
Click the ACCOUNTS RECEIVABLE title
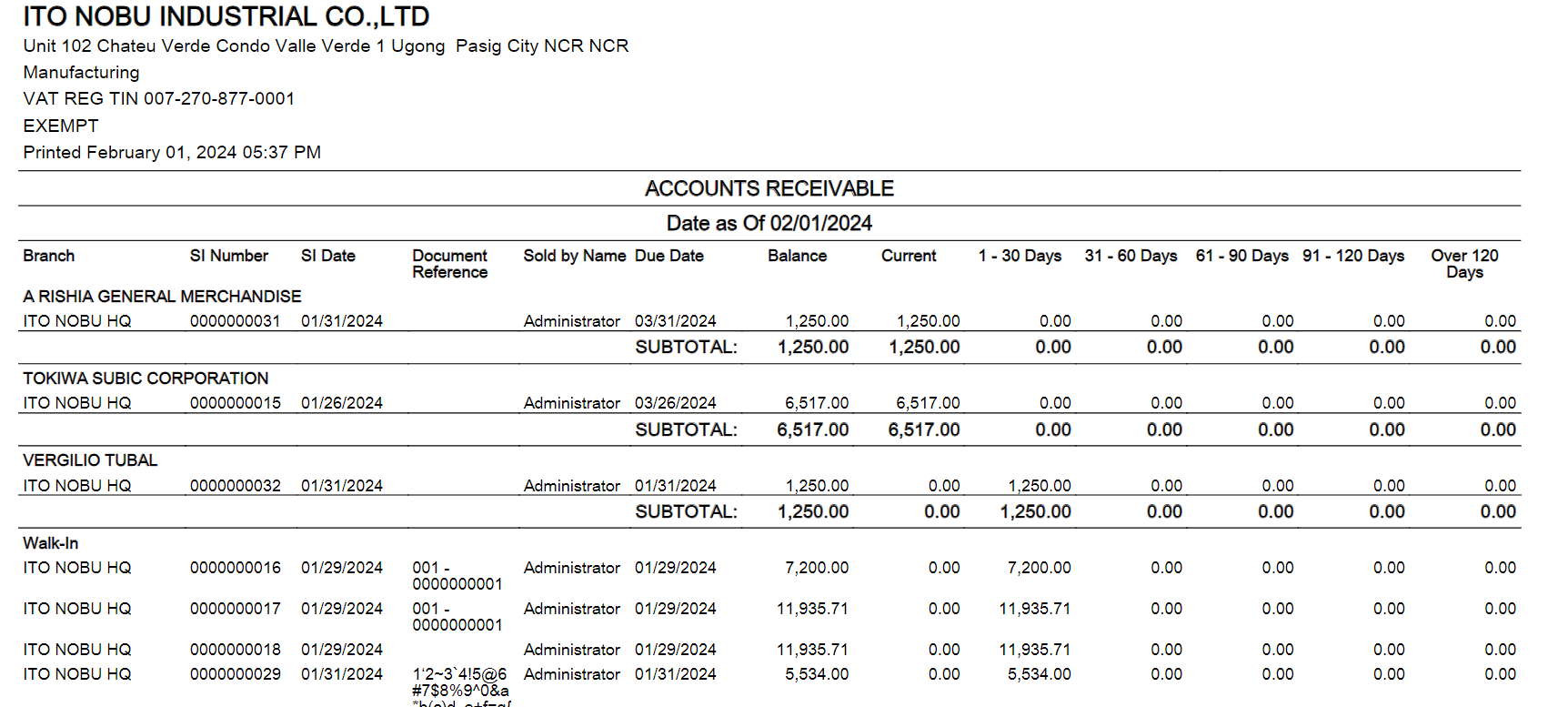[x=769, y=188]
